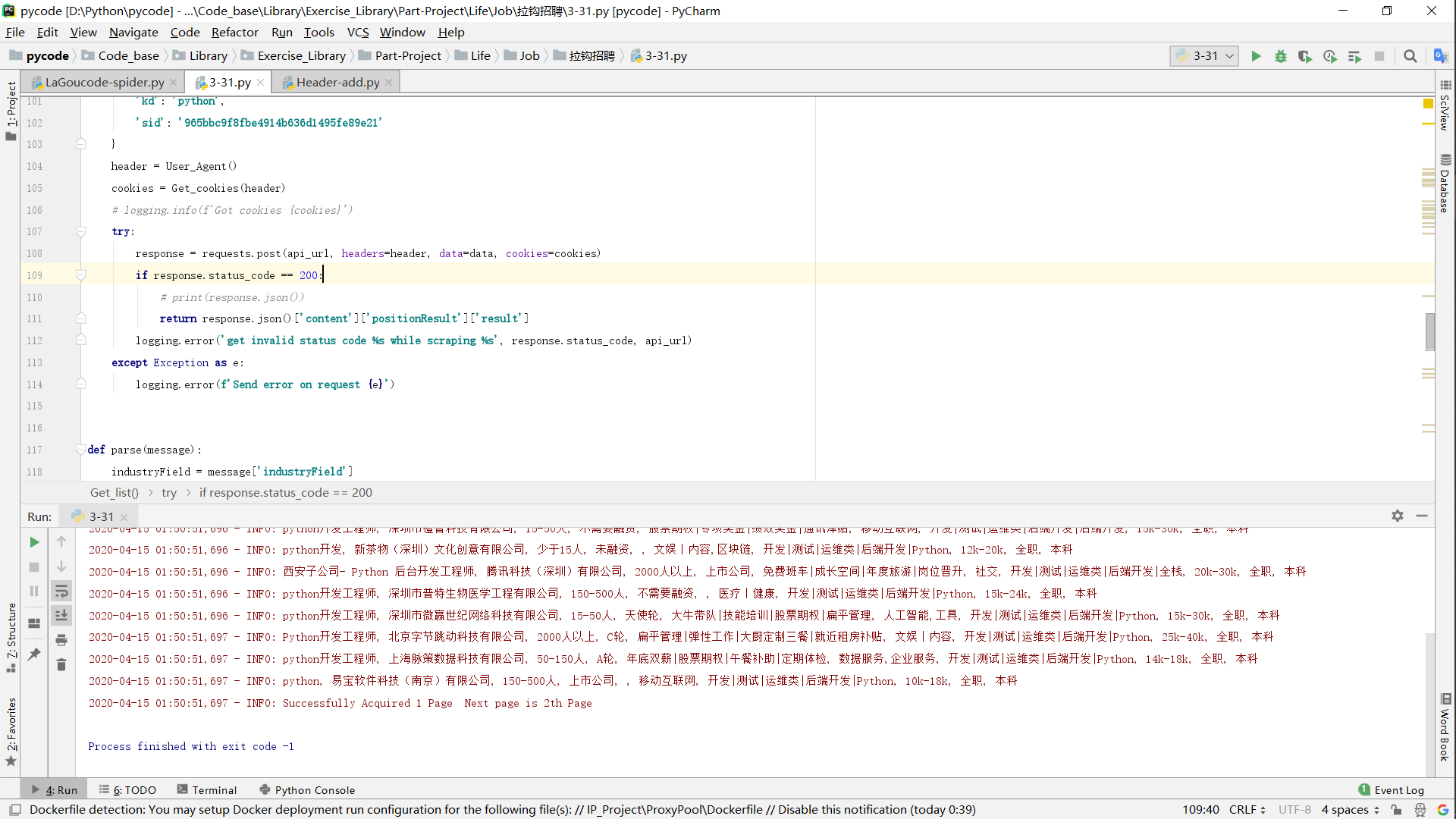
Task: Click the yellow inspection indicator above the error stripe
Action: [1428, 102]
